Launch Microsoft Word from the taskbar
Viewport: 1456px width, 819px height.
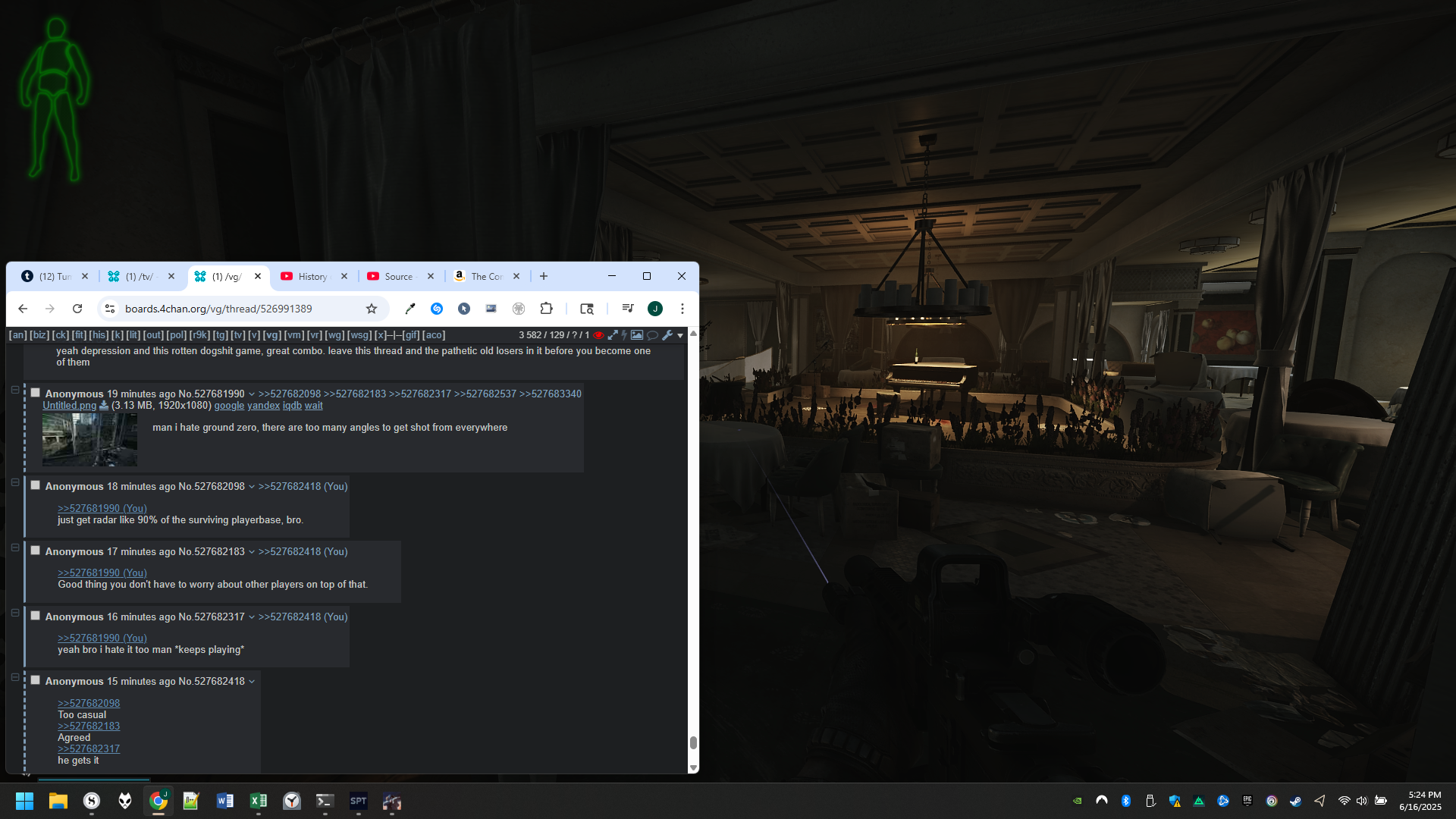225,801
